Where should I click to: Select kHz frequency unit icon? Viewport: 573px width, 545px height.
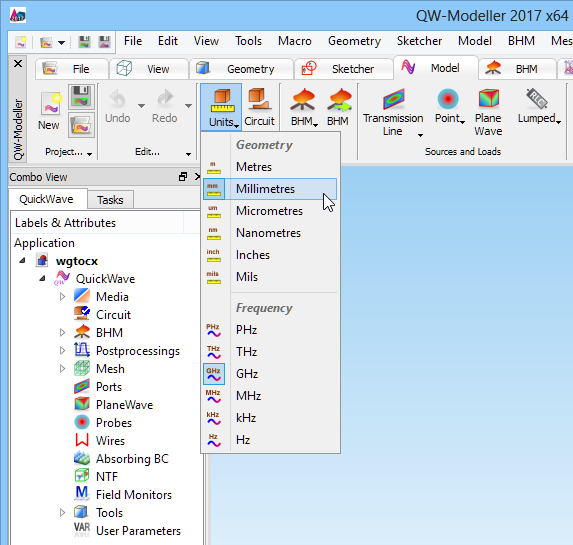pos(214,418)
